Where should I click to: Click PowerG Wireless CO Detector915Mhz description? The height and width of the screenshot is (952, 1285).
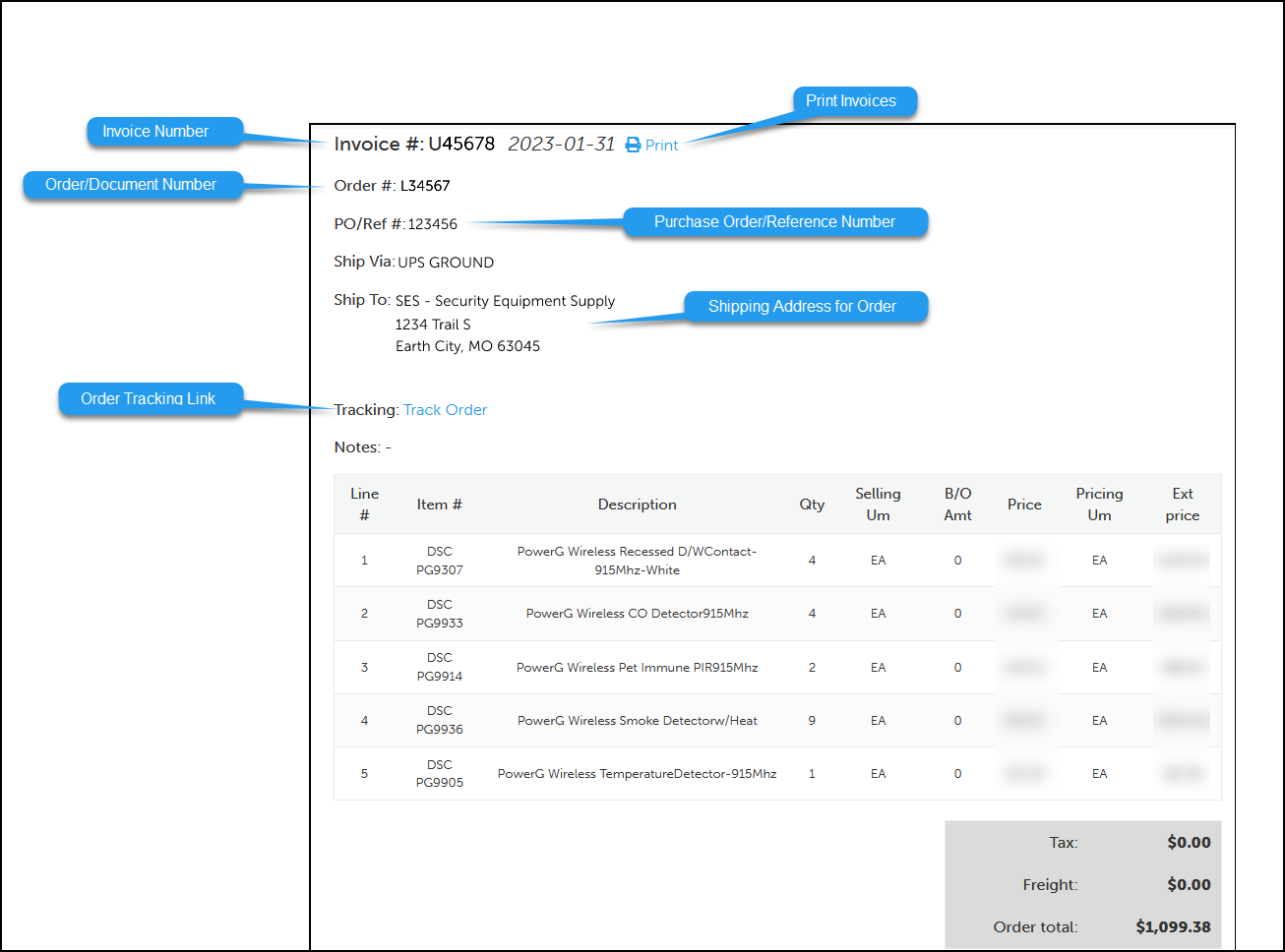pyautogui.click(x=638, y=614)
